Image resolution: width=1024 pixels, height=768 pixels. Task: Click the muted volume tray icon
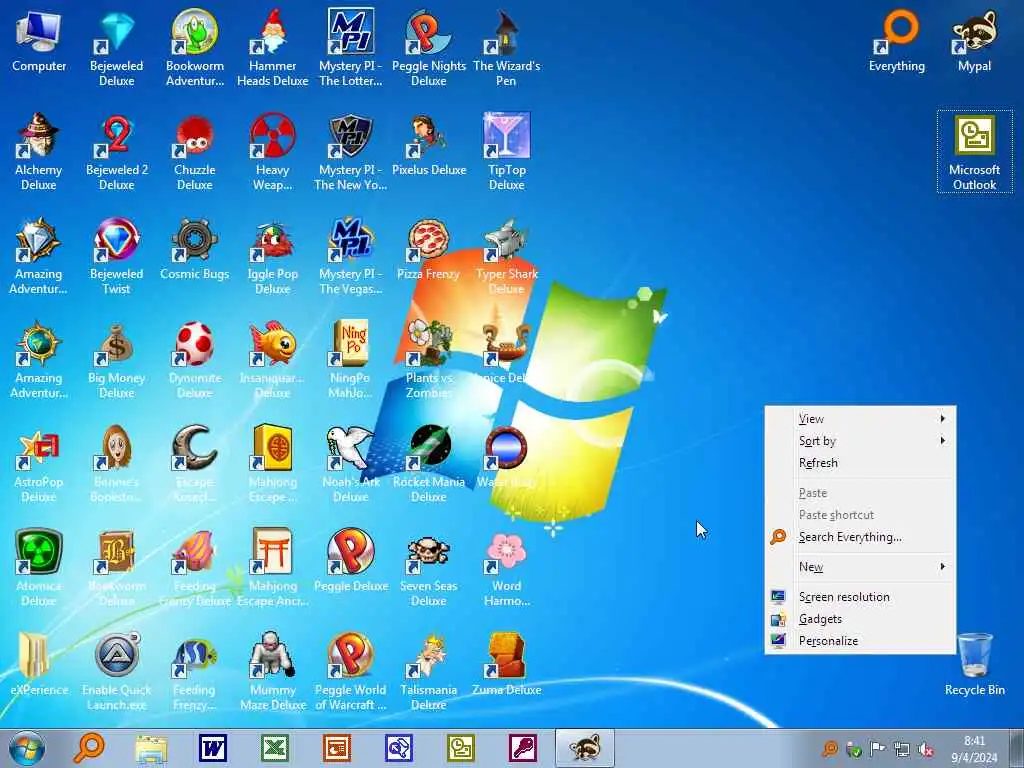pyautogui.click(x=925, y=749)
